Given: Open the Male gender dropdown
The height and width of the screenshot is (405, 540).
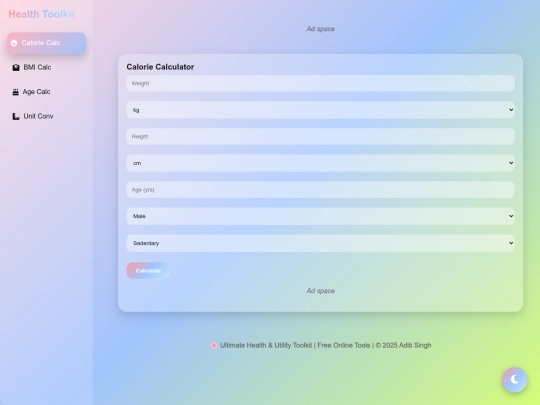Looking at the screenshot, I should click(x=321, y=216).
